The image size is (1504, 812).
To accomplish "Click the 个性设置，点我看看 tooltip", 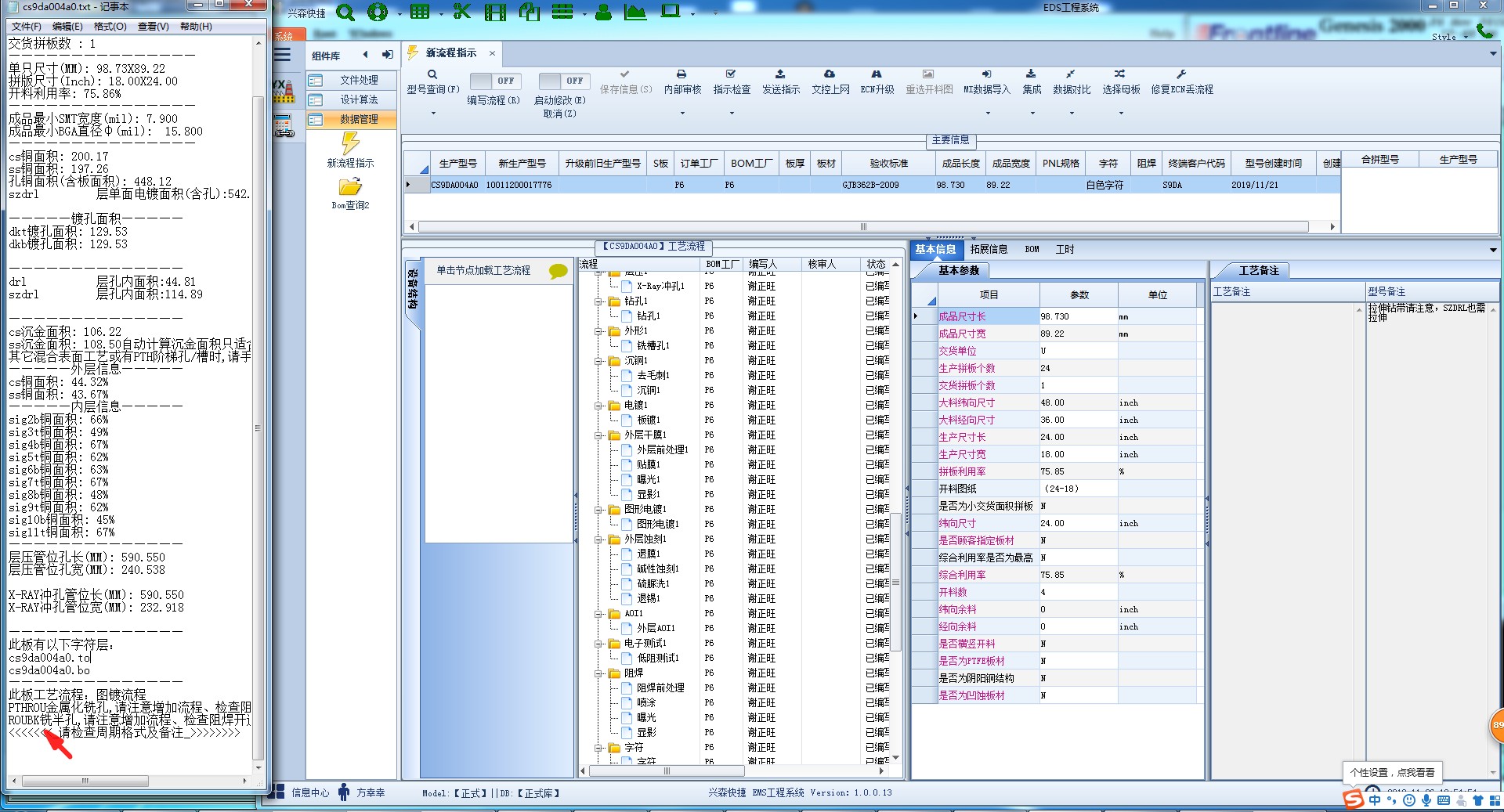I will point(1392,773).
